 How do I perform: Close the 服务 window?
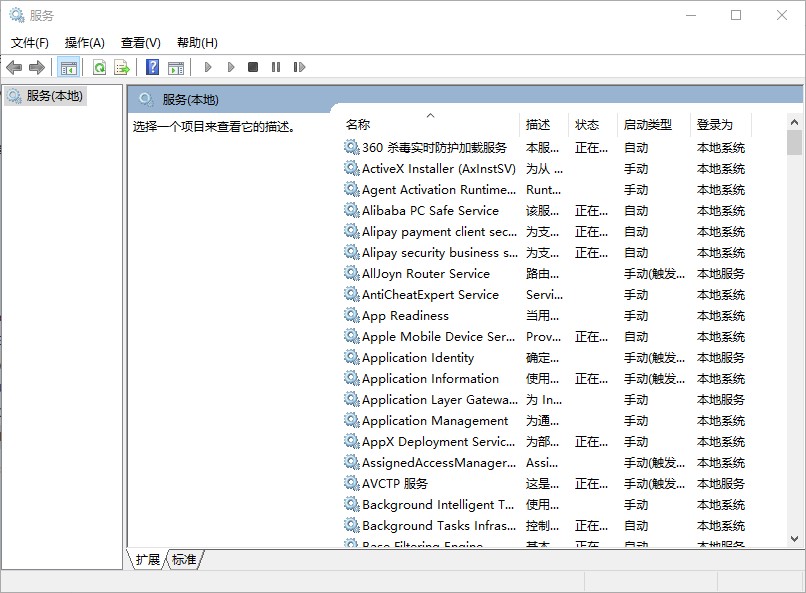coord(781,15)
